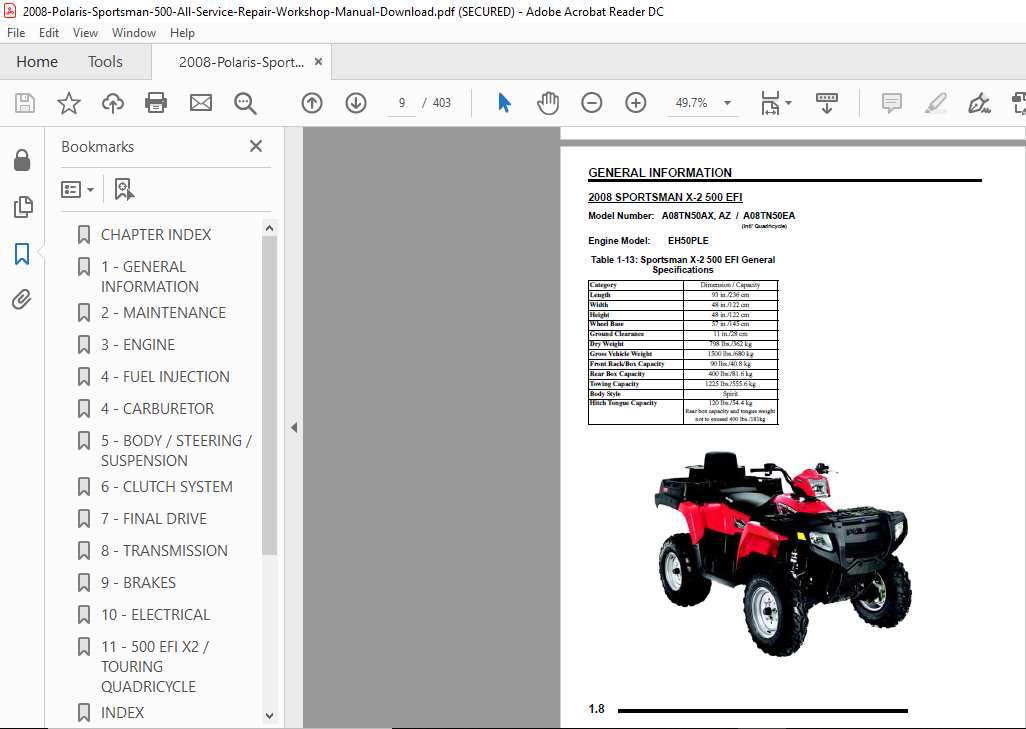
Task: Click the read mode keyboard-arrow icon
Action: click(x=827, y=103)
